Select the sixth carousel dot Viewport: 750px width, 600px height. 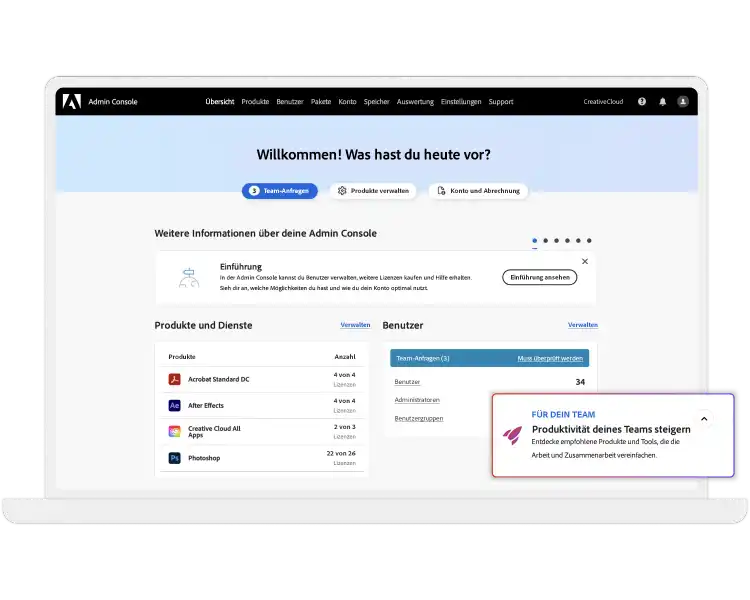(589, 241)
